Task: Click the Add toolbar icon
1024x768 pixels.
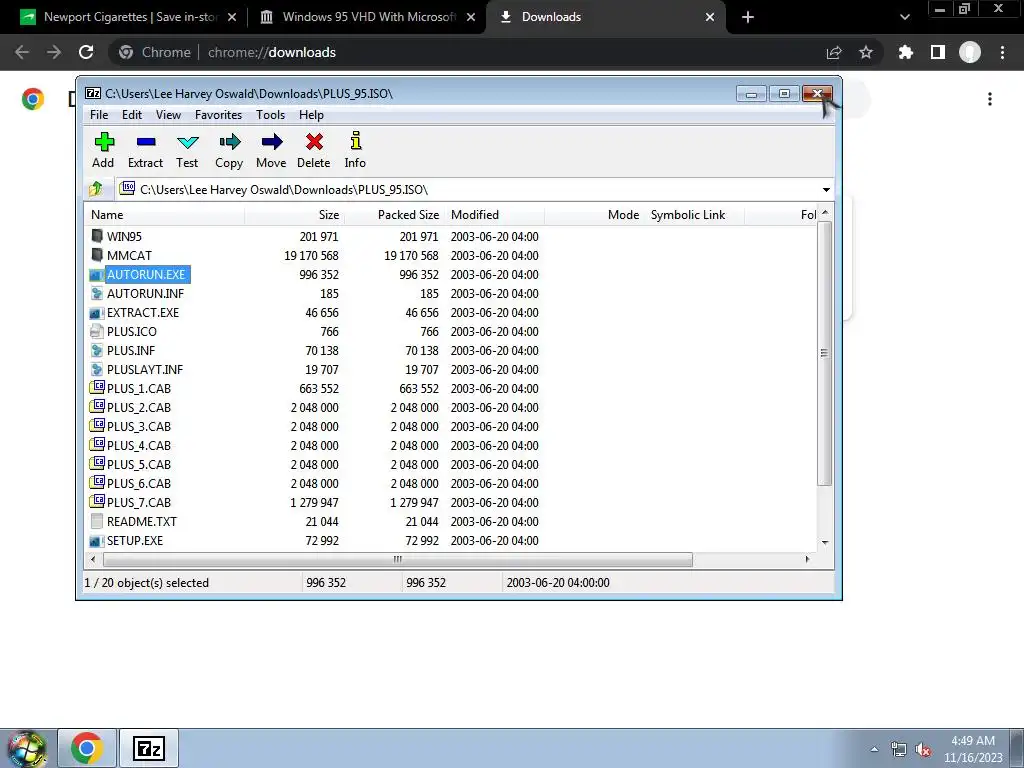Action: click(x=104, y=142)
